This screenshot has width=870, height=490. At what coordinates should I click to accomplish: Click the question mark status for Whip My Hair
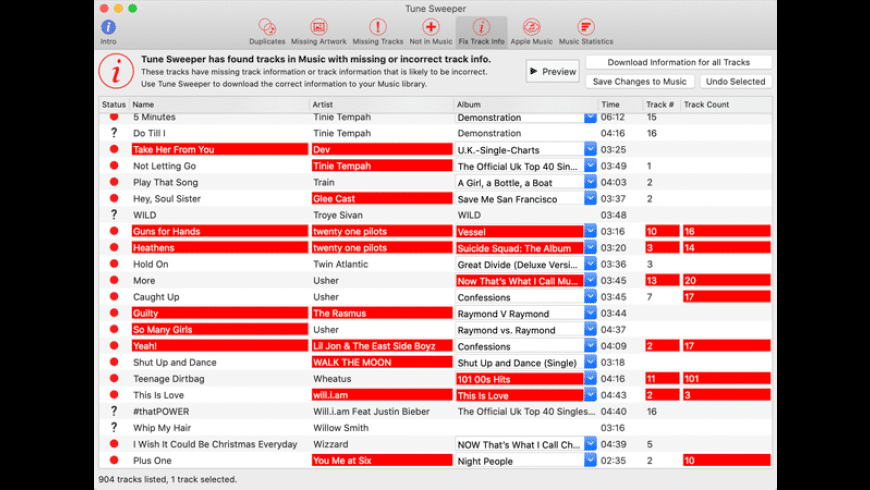click(x=114, y=427)
